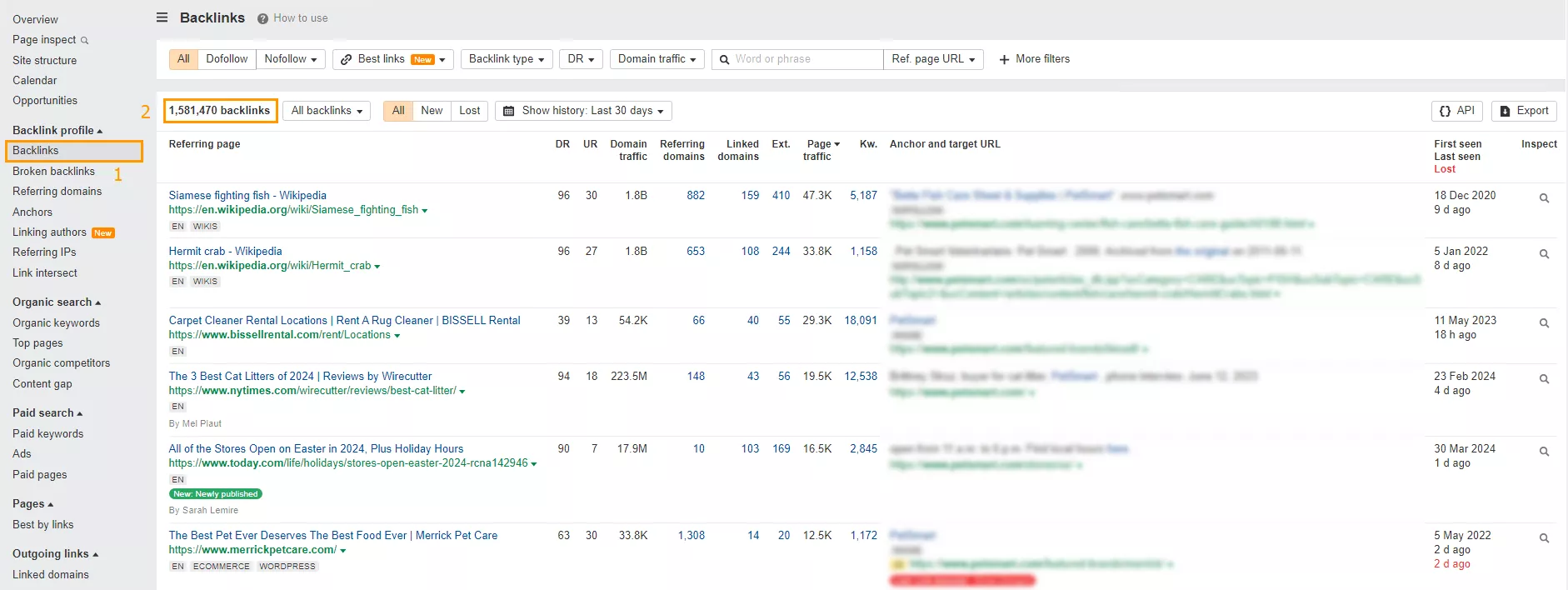This screenshot has height=590, width=1568.
Task: Open Hermit crab - Wikipedia link
Action: (225, 252)
